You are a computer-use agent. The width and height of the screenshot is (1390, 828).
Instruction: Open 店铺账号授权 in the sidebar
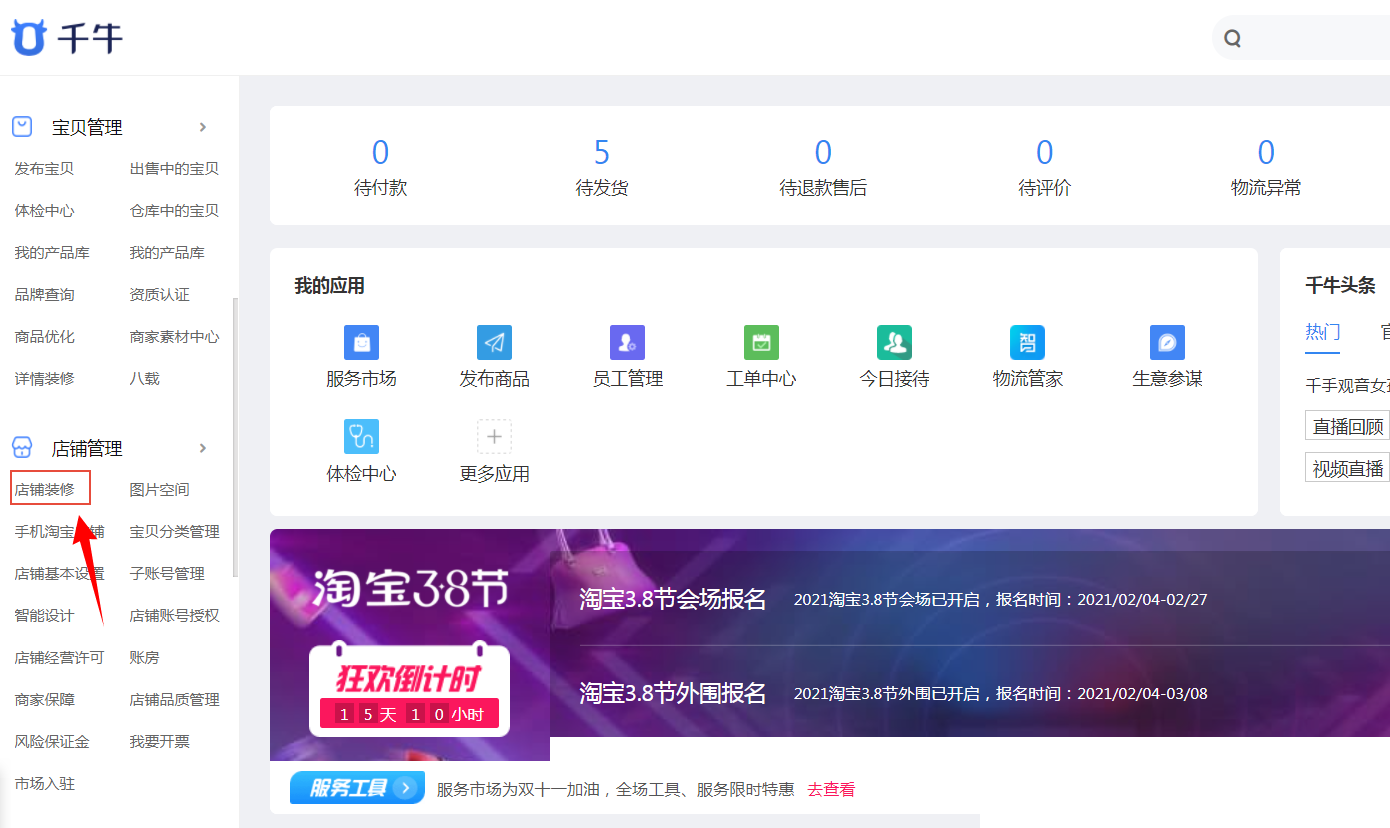coord(174,616)
